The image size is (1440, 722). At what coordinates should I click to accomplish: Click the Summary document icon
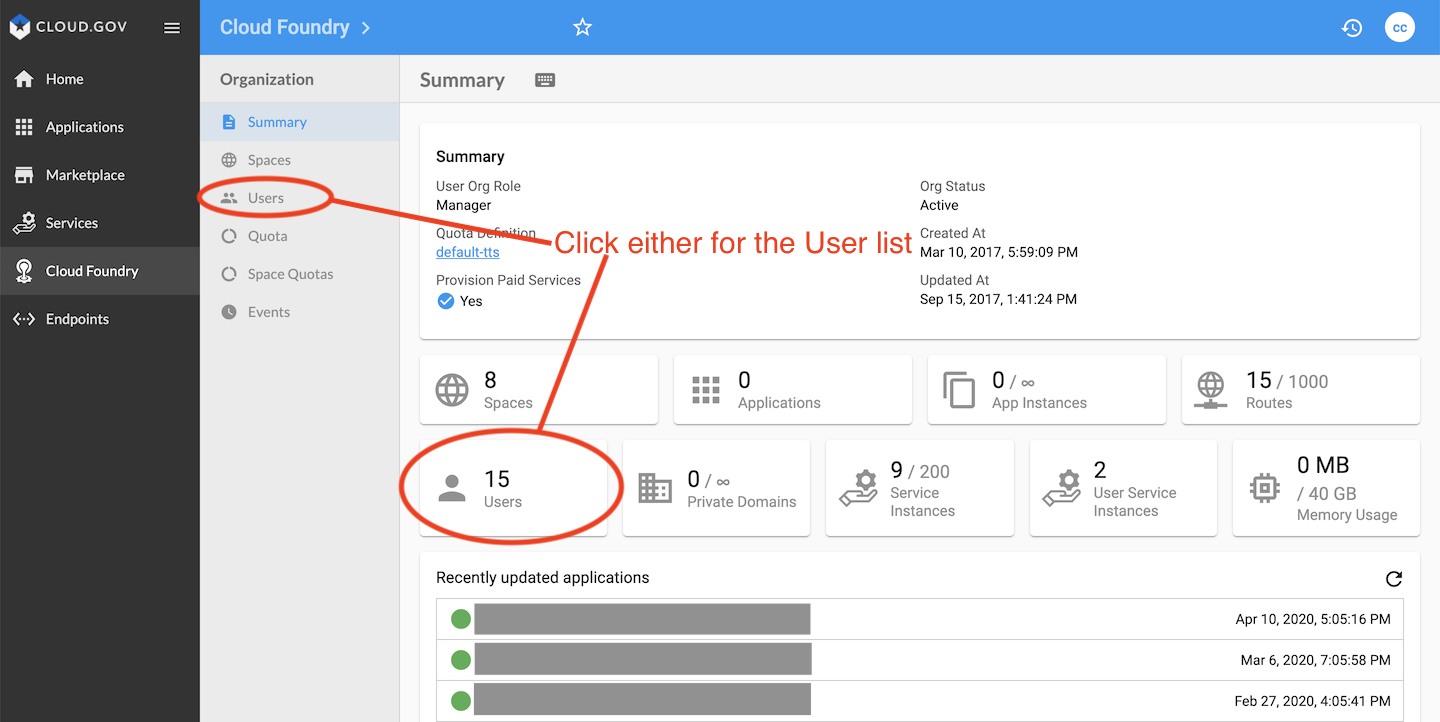click(229, 122)
